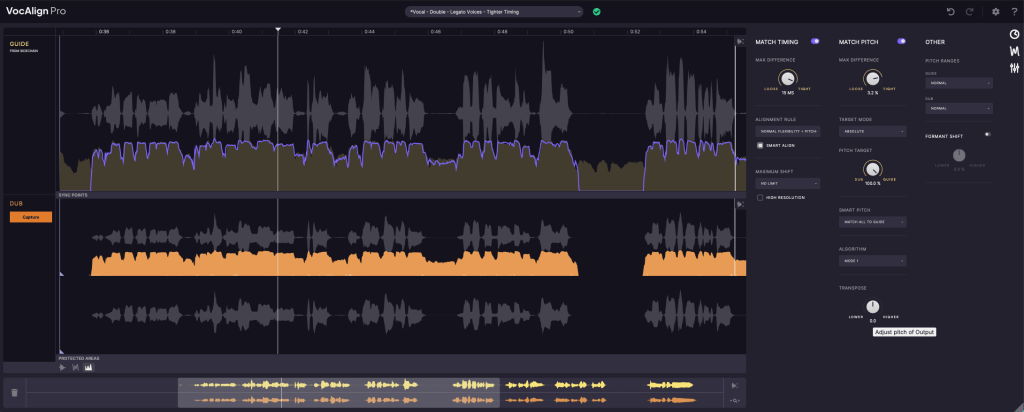Expand the Algorithm Mode 1 dropdown

click(x=872, y=261)
